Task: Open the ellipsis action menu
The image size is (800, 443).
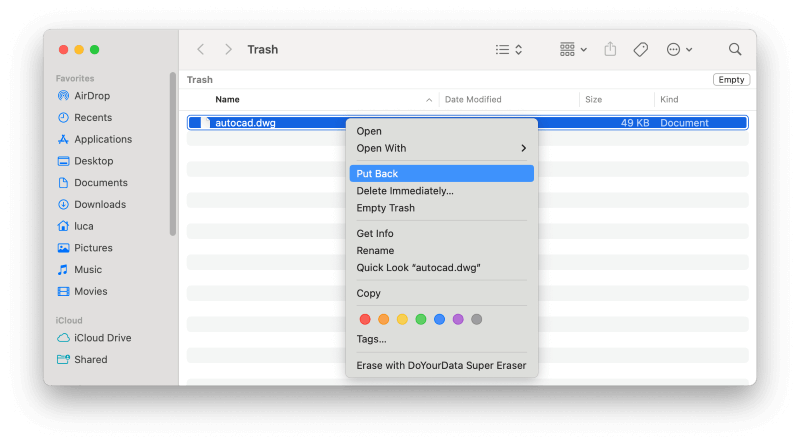Action: [679, 50]
